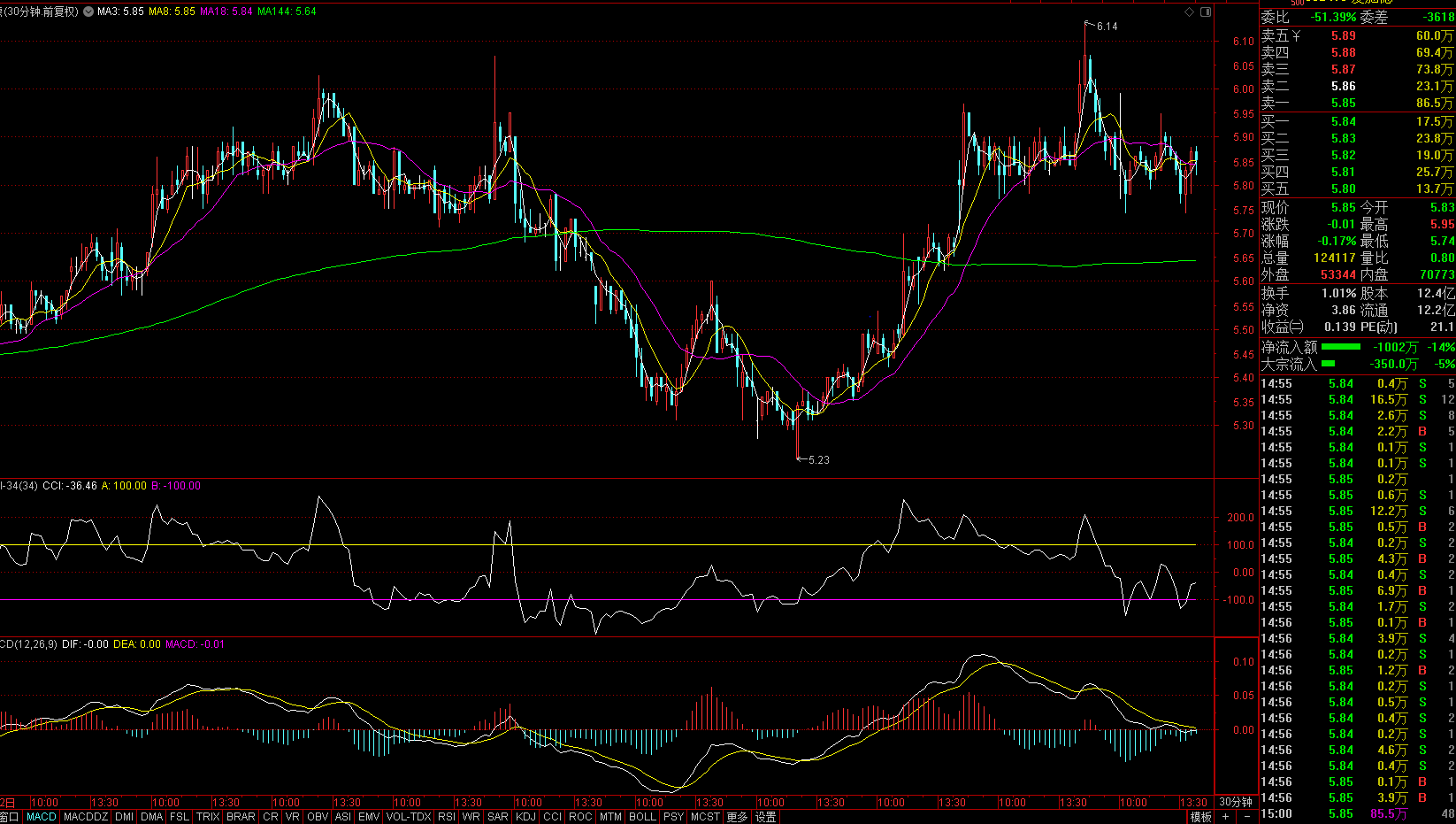This screenshot has width=1456, height=824.
Task: Select the VR indicator tab
Action: point(293,817)
